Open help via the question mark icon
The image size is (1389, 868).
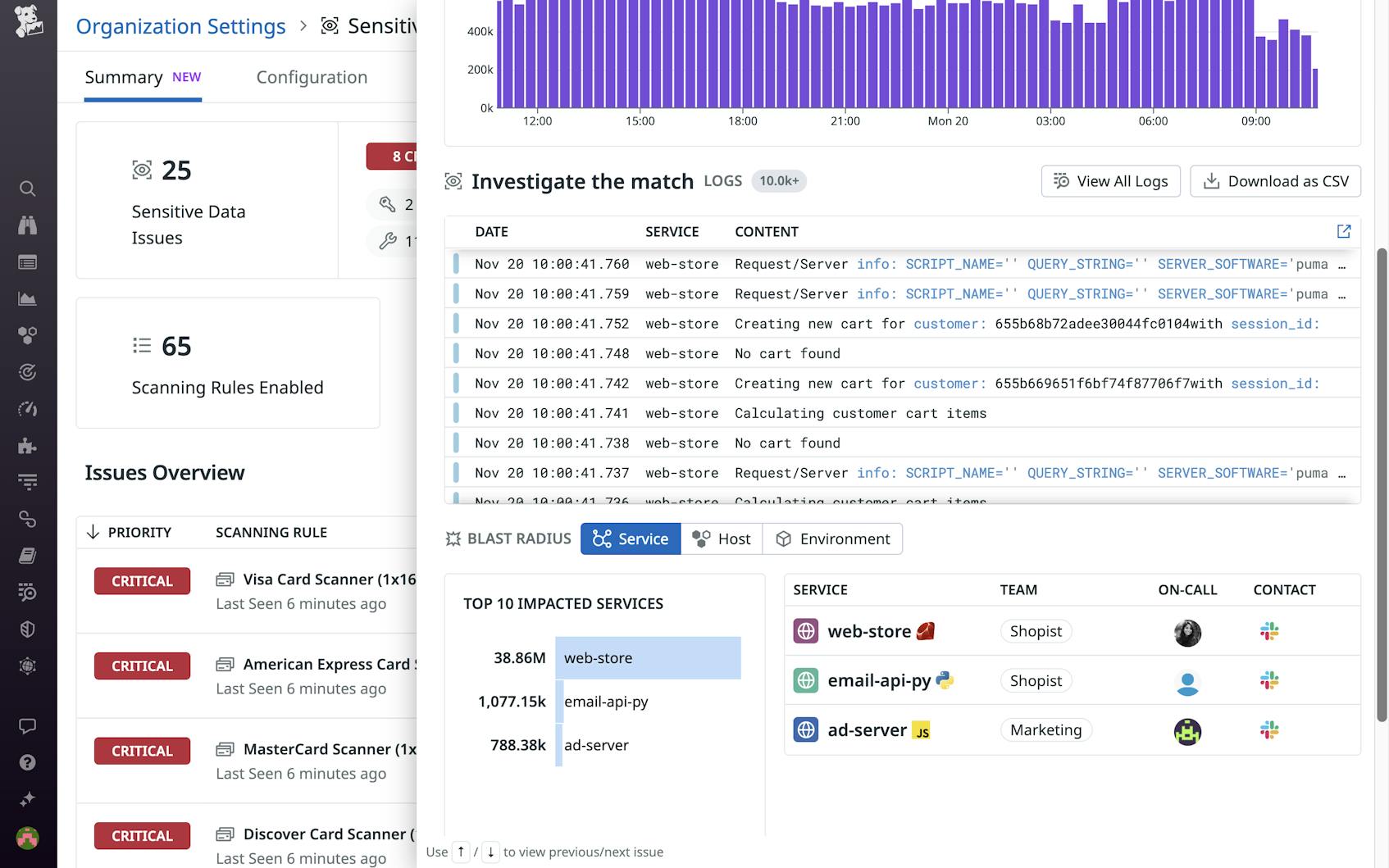[28, 762]
